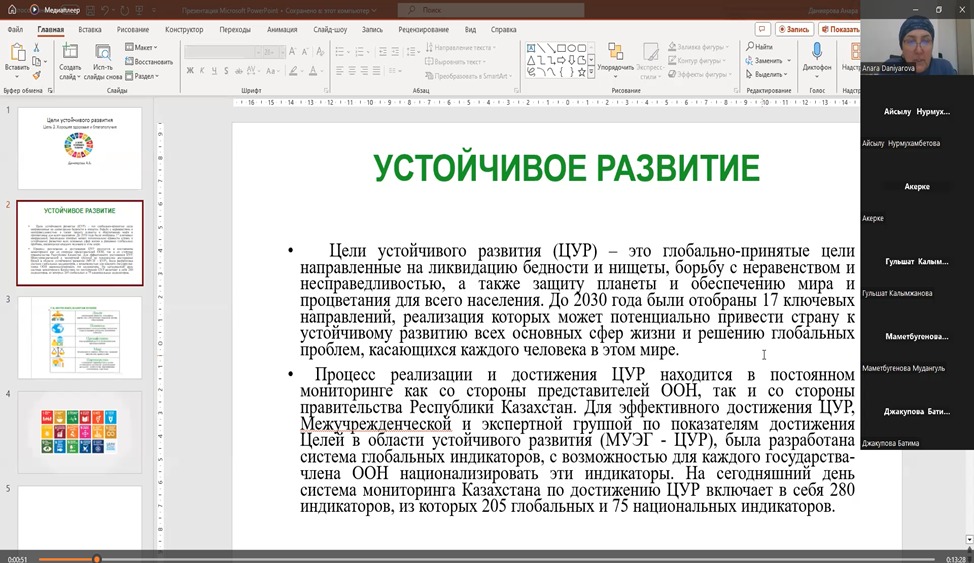Open the Упорядочить arrange dropdown
This screenshot has width=974, height=563.
click(616, 60)
